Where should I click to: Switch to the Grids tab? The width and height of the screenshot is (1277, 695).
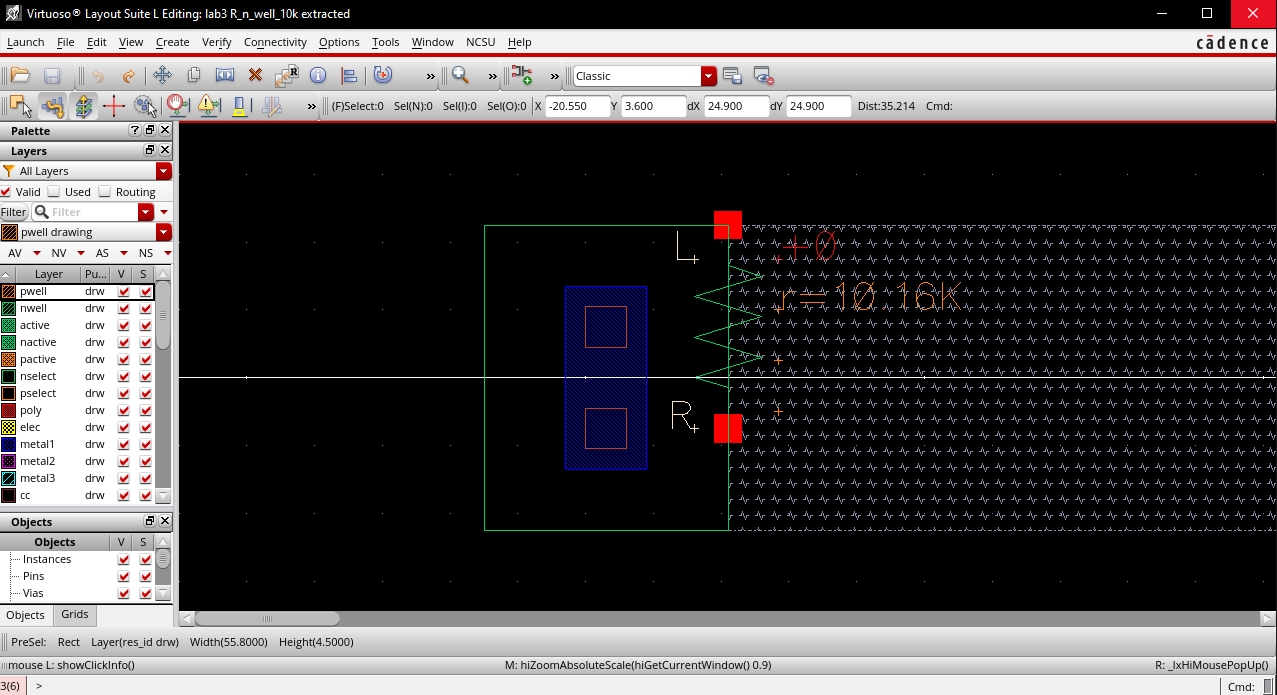75,614
